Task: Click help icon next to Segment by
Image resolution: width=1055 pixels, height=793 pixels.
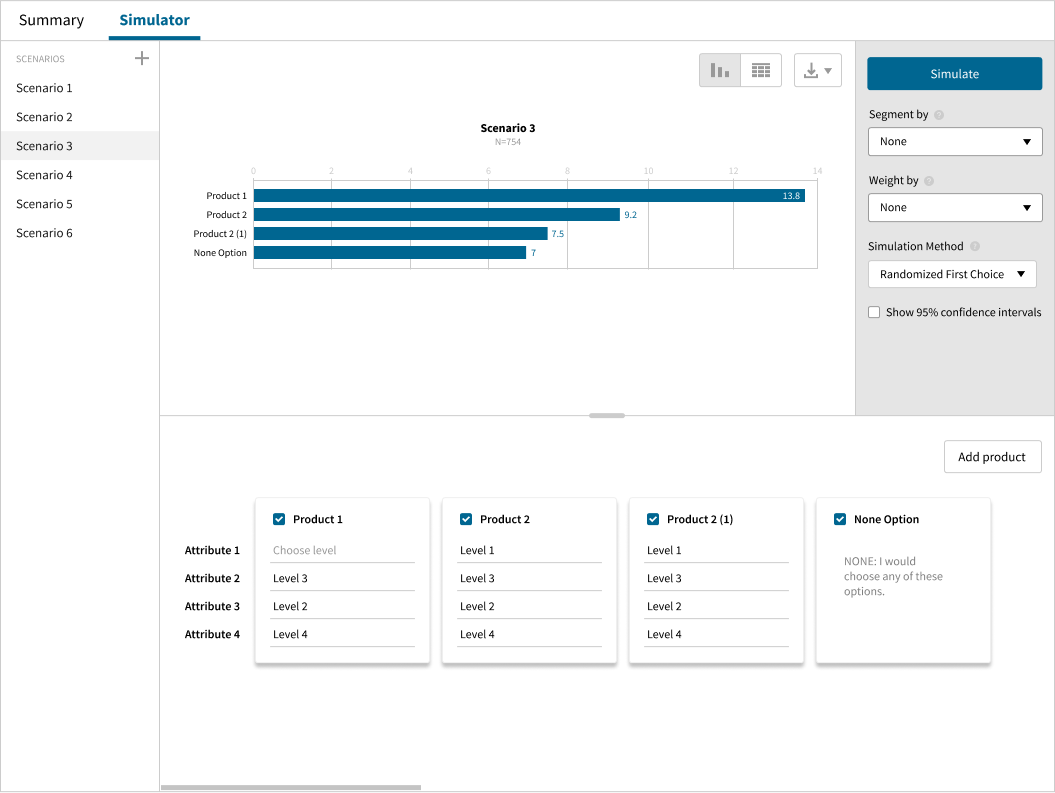Action: pos(939,115)
